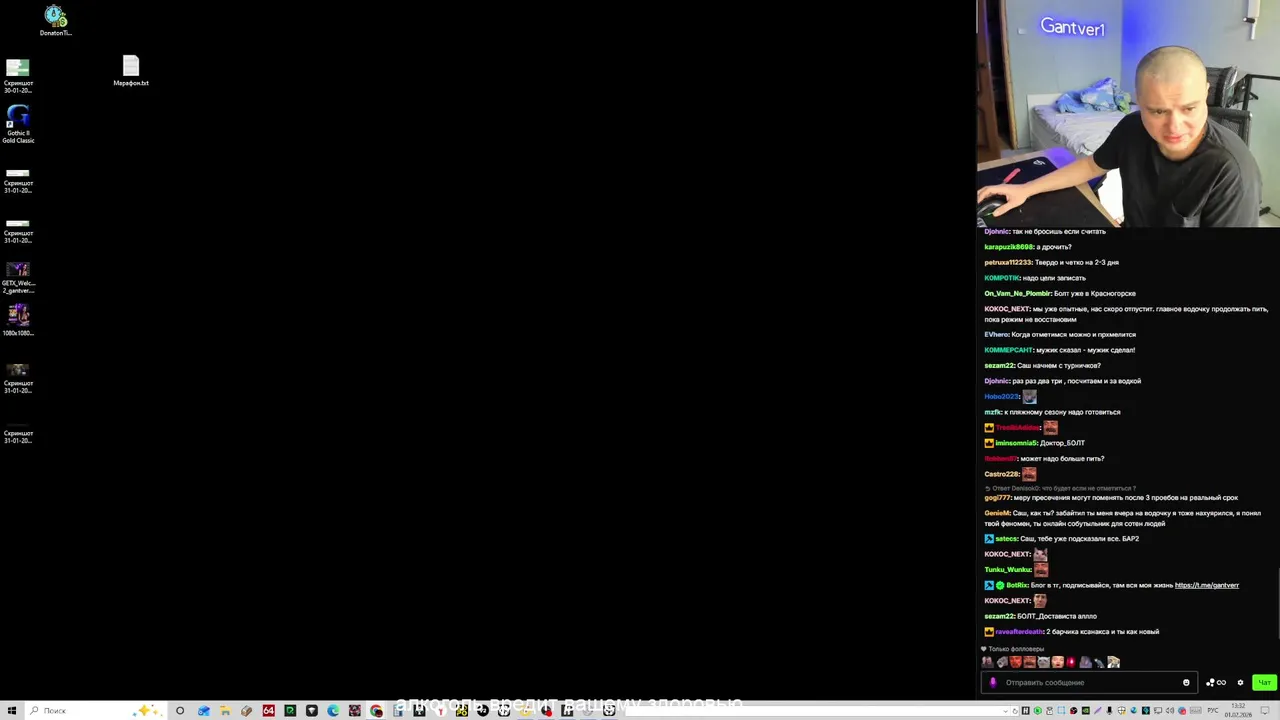Expand hidden system tray icons chevron
This screenshot has height=720, width=1280.
[1005, 710]
